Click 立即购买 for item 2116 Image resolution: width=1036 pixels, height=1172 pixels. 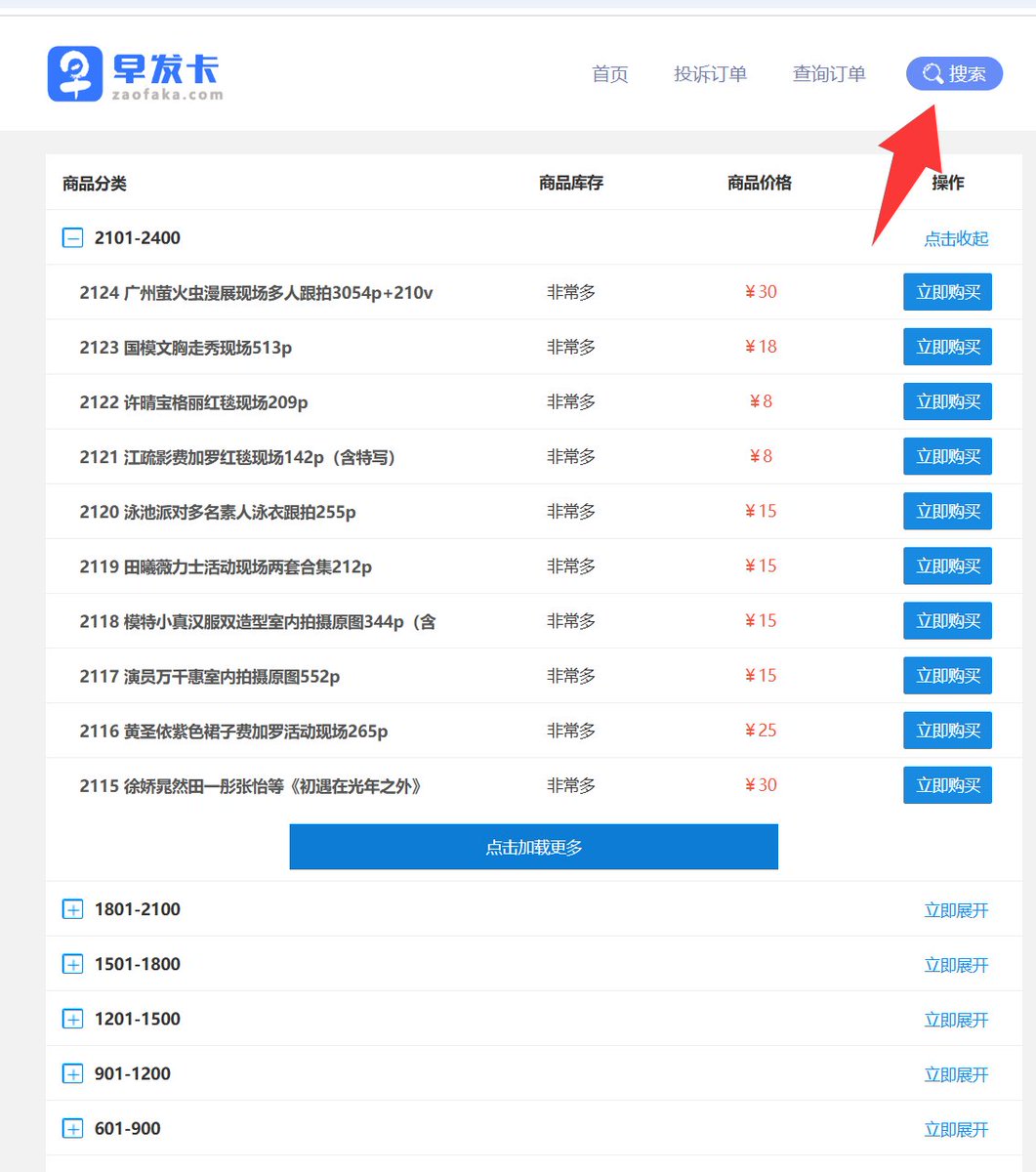(947, 730)
